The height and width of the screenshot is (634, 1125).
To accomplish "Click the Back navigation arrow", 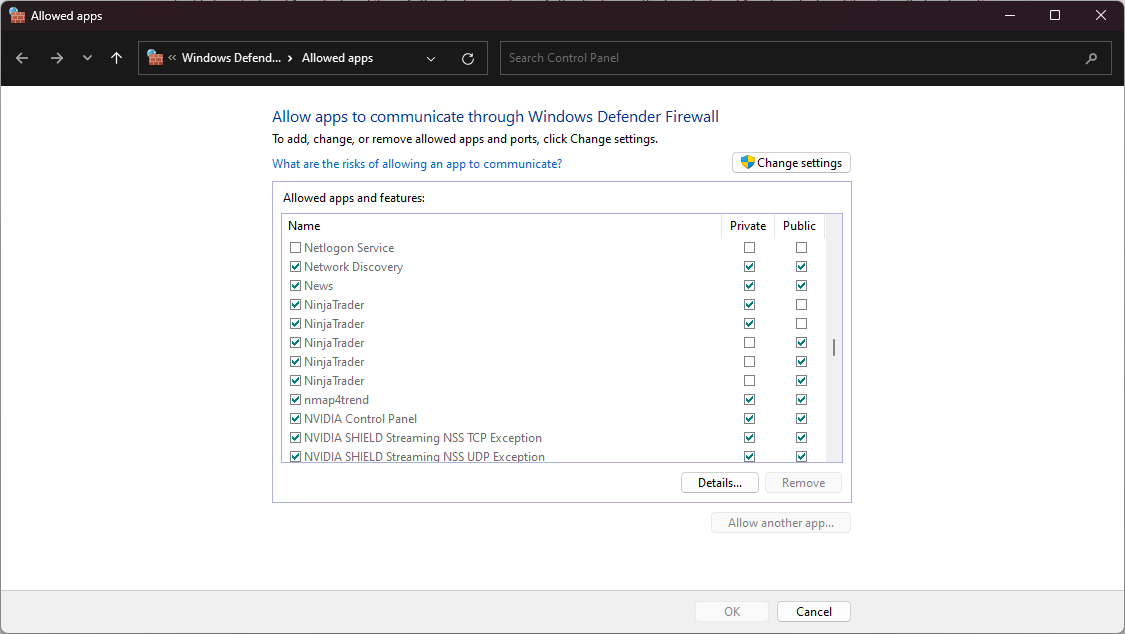I will coord(22,58).
